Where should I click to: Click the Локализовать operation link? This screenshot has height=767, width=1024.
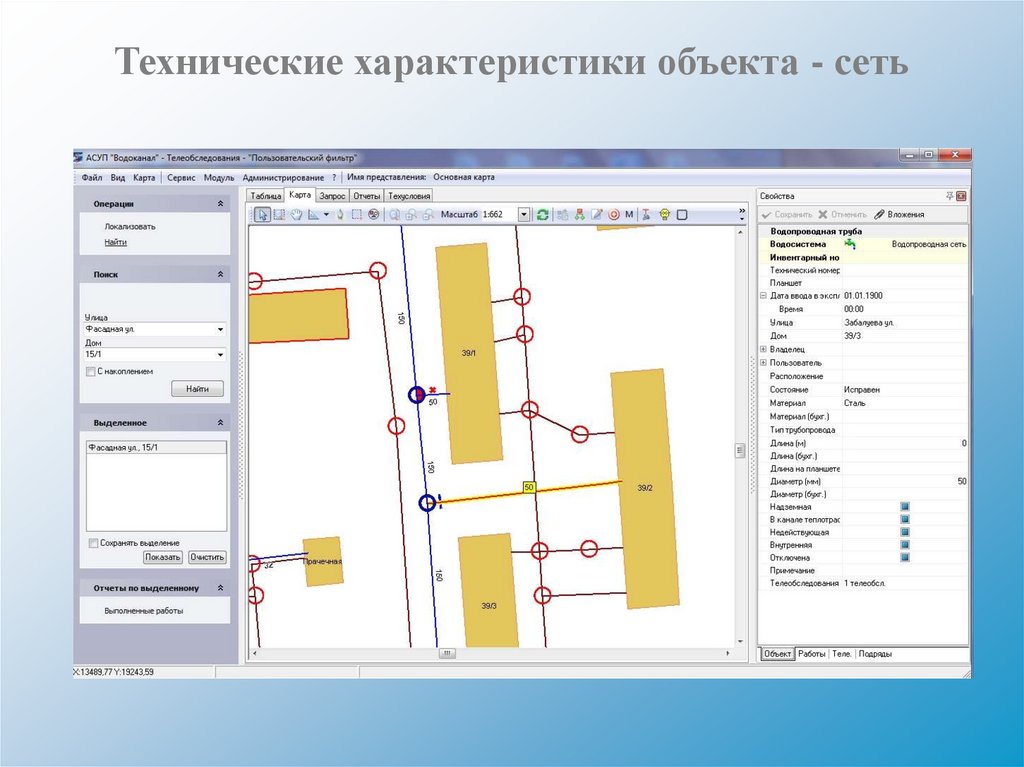(130, 227)
